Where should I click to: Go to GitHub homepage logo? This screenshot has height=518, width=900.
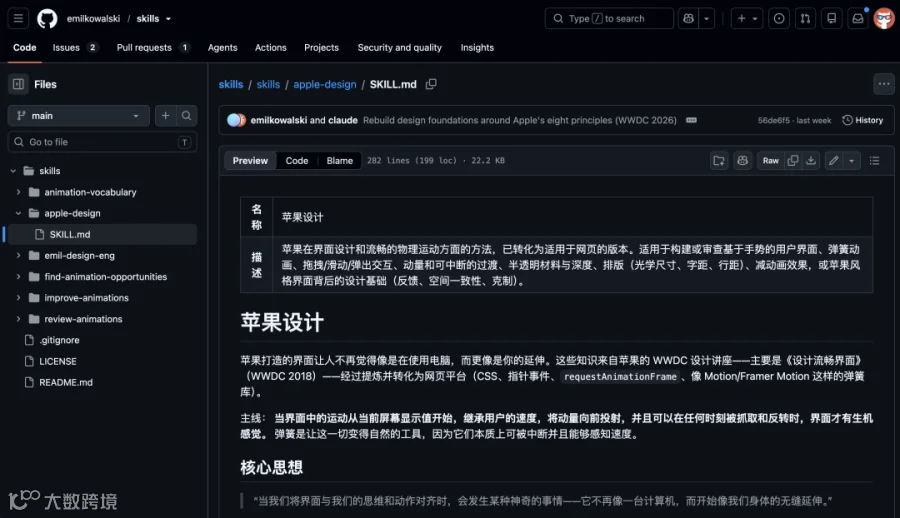click(x=47, y=18)
